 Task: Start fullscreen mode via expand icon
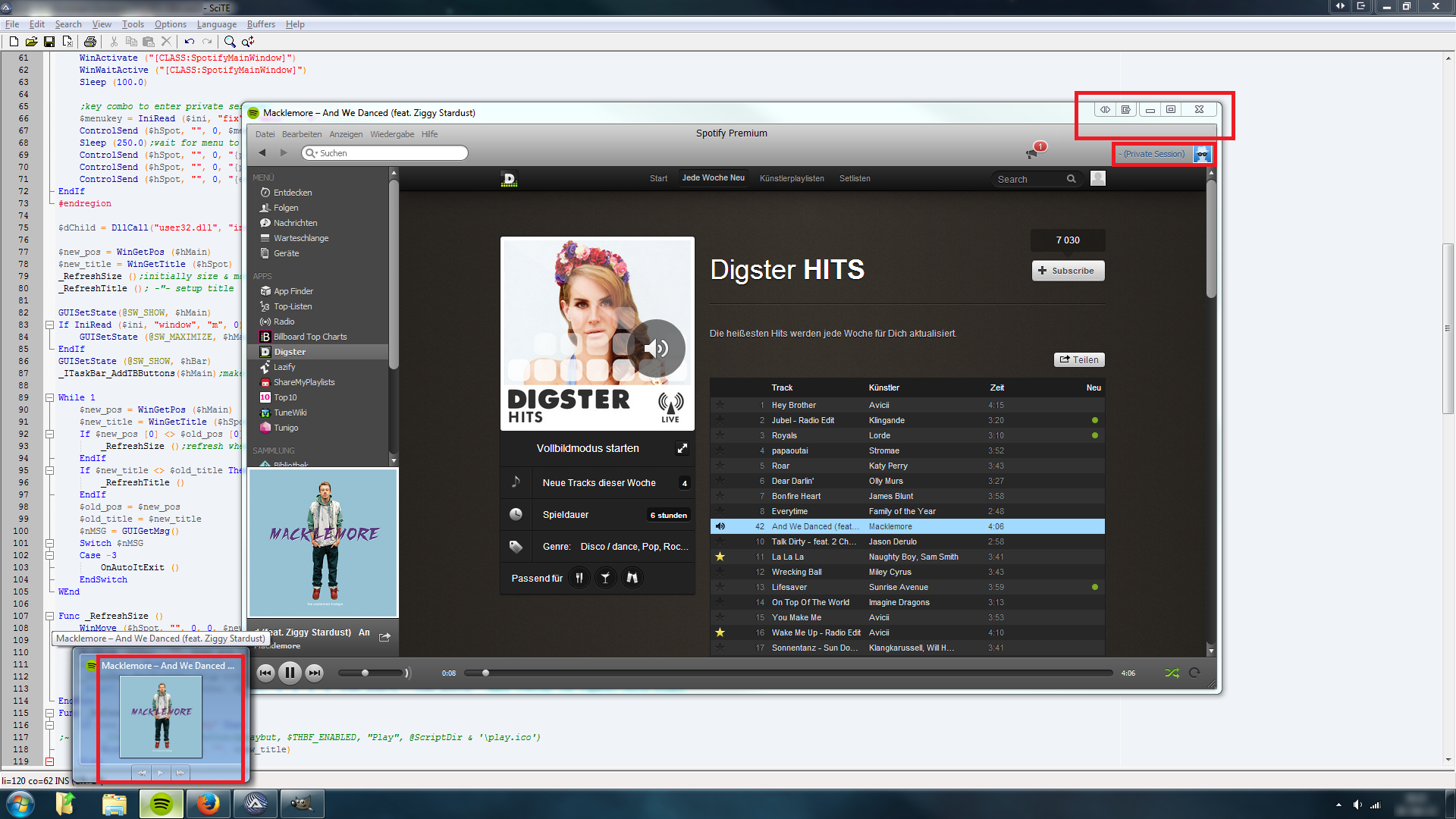[682, 448]
